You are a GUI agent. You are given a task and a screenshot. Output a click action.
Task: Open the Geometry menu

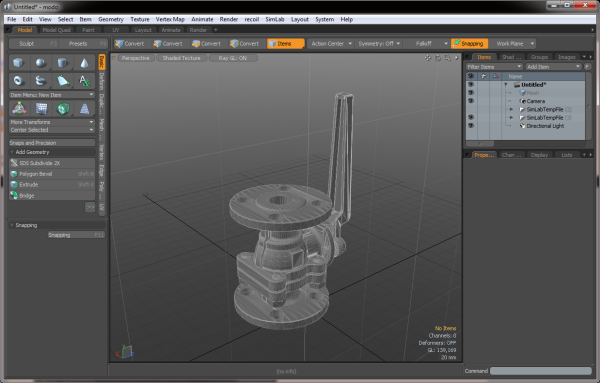coord(111,19)
